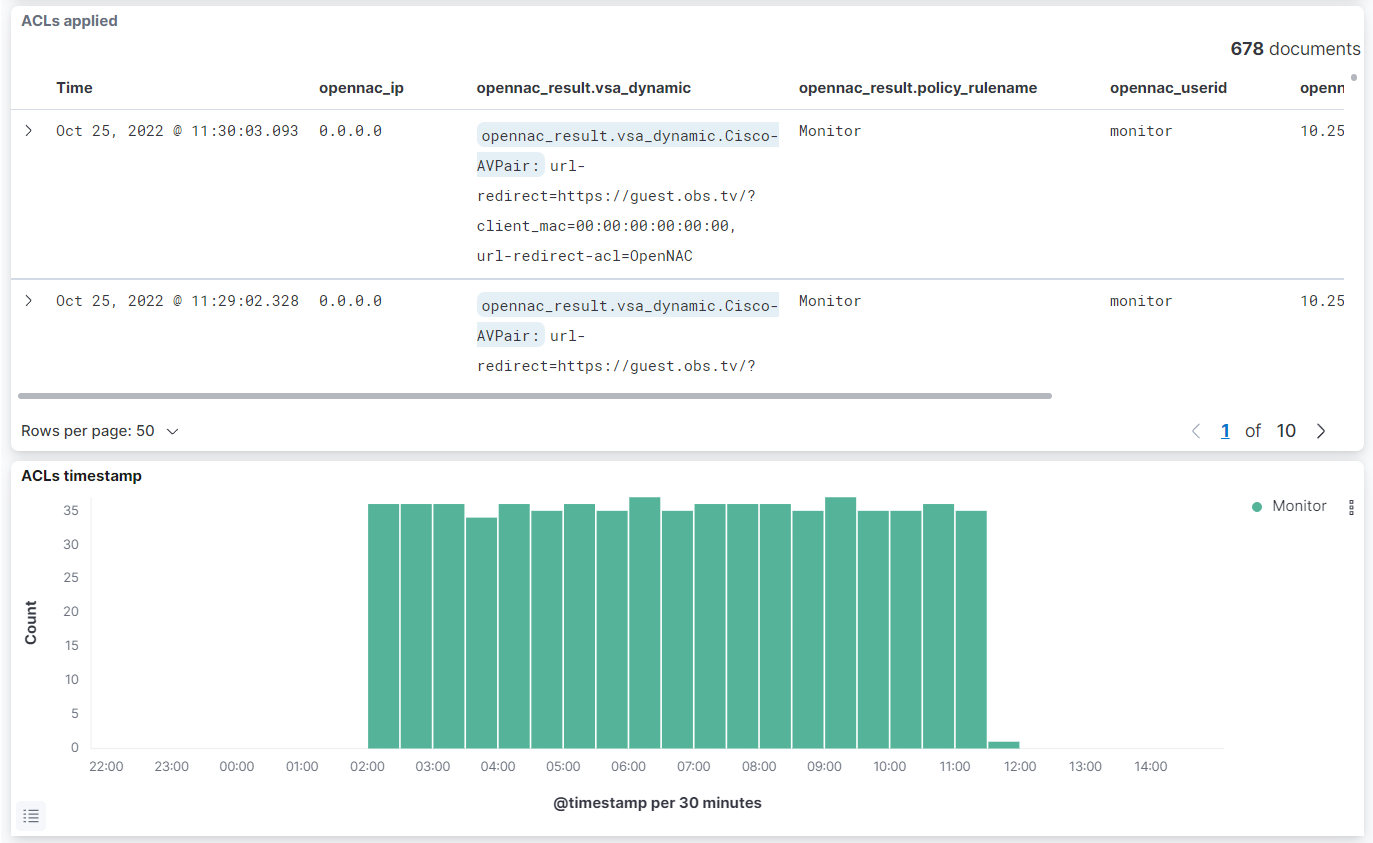This screenshot has height=843, width=1373.
Task: Click the tiny bar just before 12:00
Action: click(x=1003, y=744)
